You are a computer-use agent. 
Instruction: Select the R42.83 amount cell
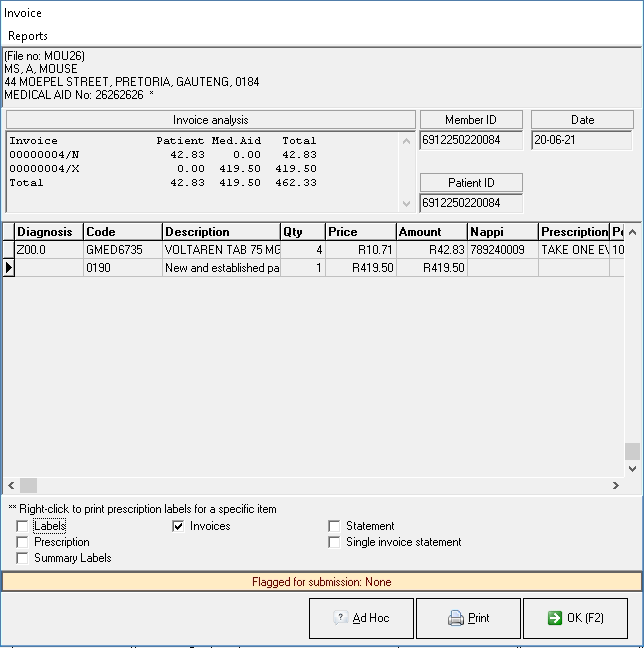coord(432,250)
